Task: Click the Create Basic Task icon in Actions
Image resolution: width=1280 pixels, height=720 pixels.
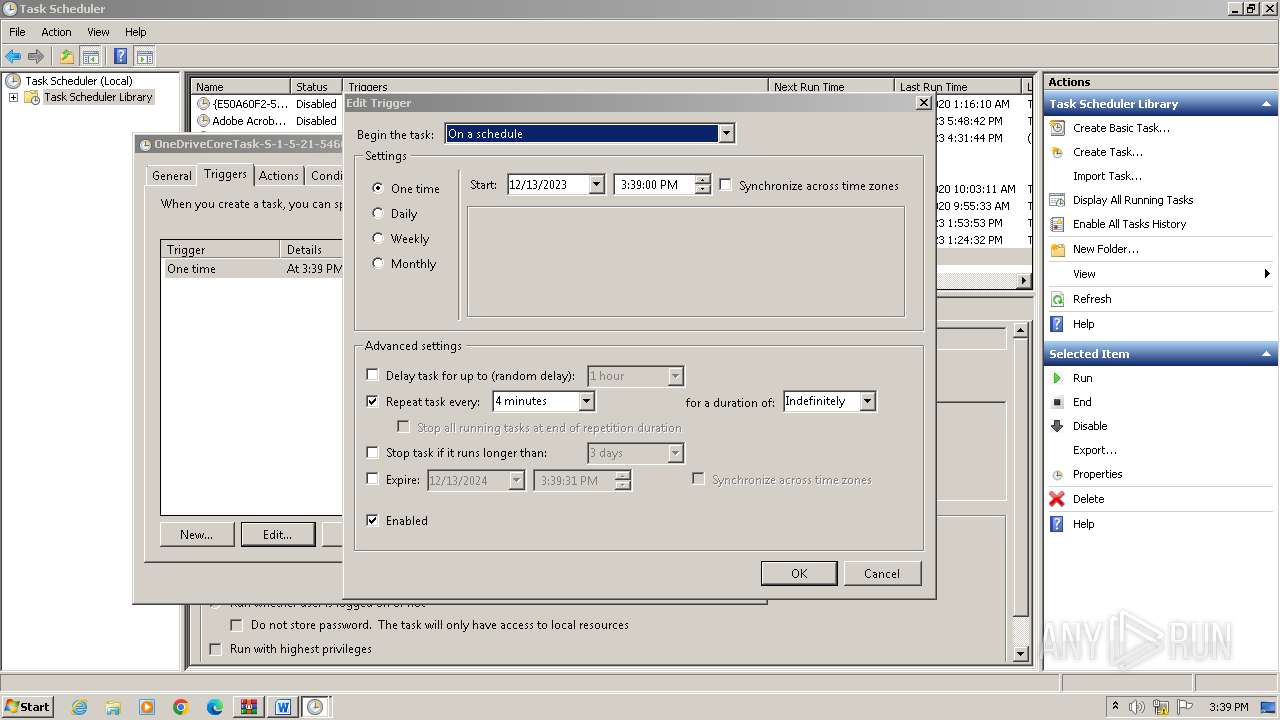Action: tap(1057, 128)
